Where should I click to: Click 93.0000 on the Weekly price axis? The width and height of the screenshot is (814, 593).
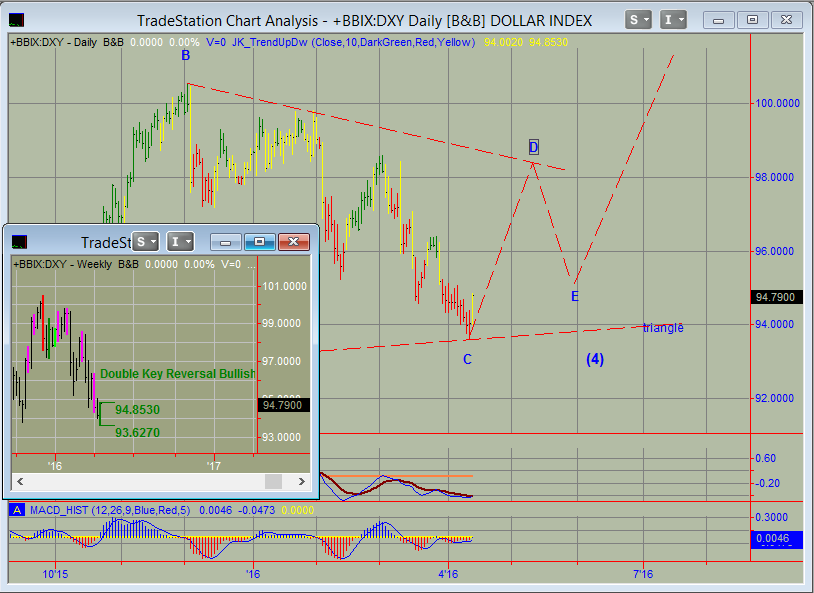pos(281,437)
